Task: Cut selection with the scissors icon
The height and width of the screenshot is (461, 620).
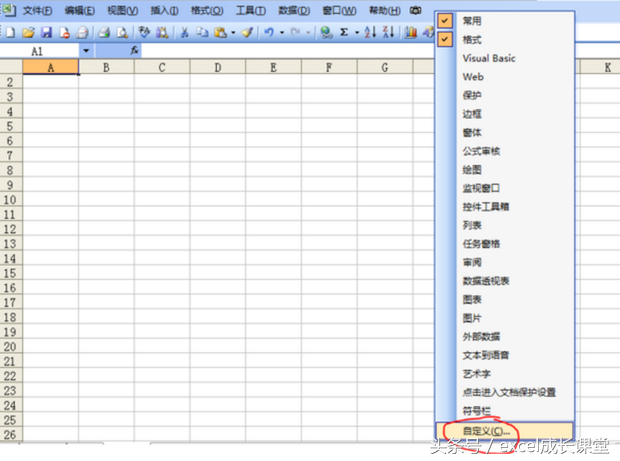Action: 184,32
